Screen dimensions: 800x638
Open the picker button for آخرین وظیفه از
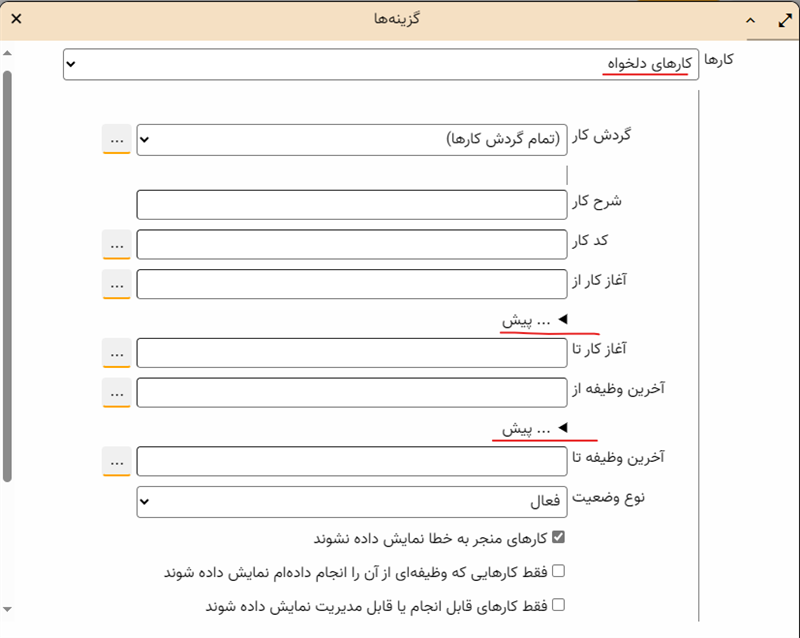117,393
